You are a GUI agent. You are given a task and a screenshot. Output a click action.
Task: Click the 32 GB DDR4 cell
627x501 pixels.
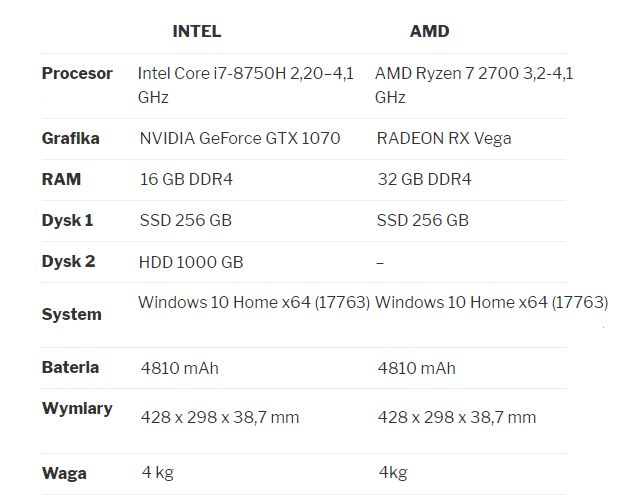[x=424, y=179]
